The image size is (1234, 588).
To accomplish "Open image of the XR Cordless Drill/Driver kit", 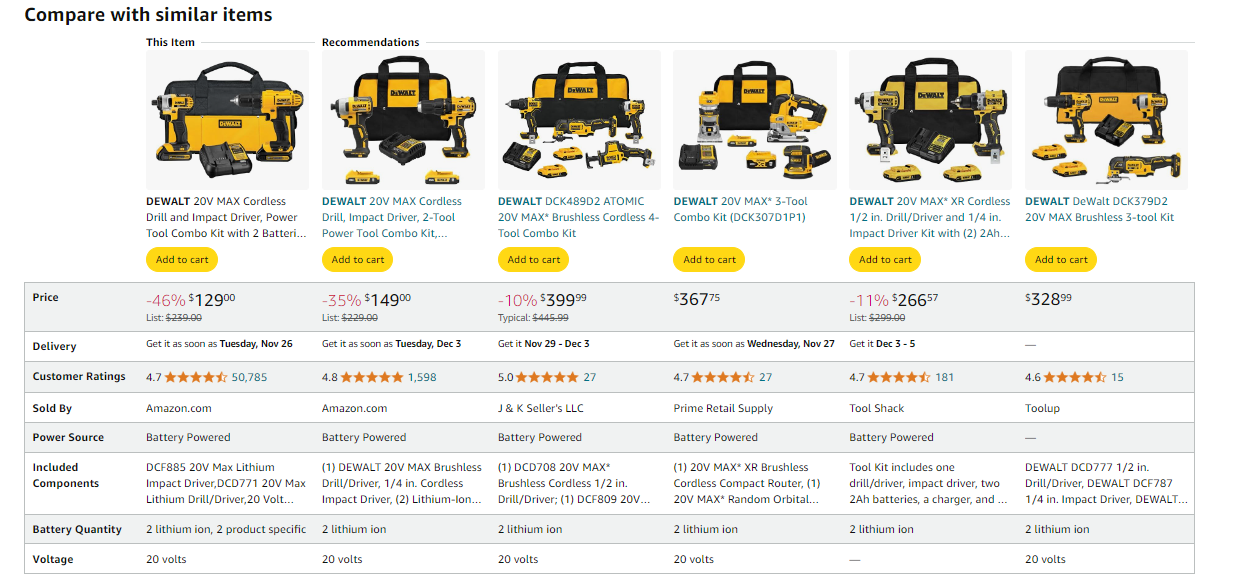I will (931, 120).
